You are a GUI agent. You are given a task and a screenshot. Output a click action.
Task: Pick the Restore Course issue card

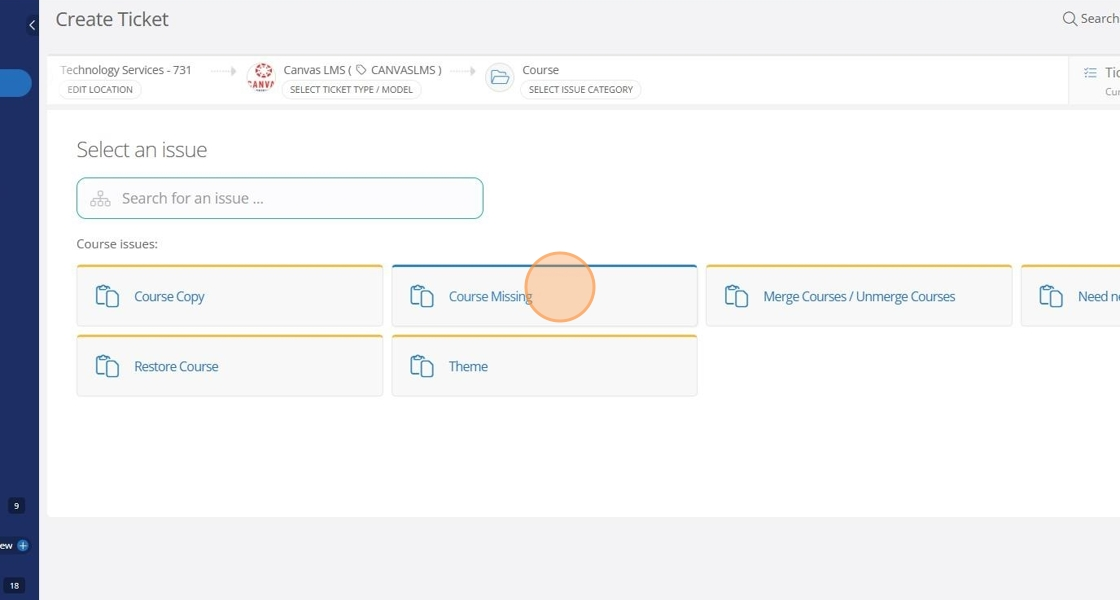tap(229, 367)
